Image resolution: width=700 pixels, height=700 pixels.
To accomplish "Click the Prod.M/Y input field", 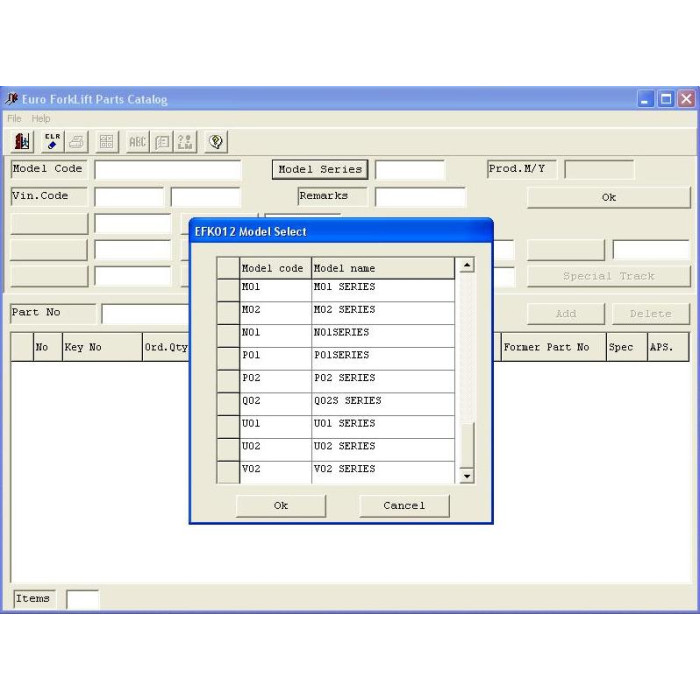I will (x=599, y=170).
